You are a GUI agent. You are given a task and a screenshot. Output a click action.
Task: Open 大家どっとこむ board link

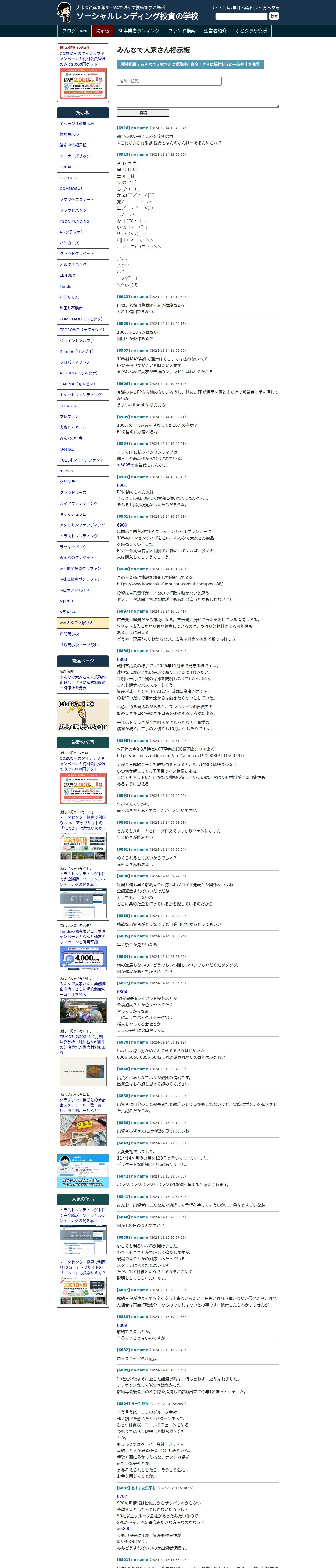click(x=83, y=428)
